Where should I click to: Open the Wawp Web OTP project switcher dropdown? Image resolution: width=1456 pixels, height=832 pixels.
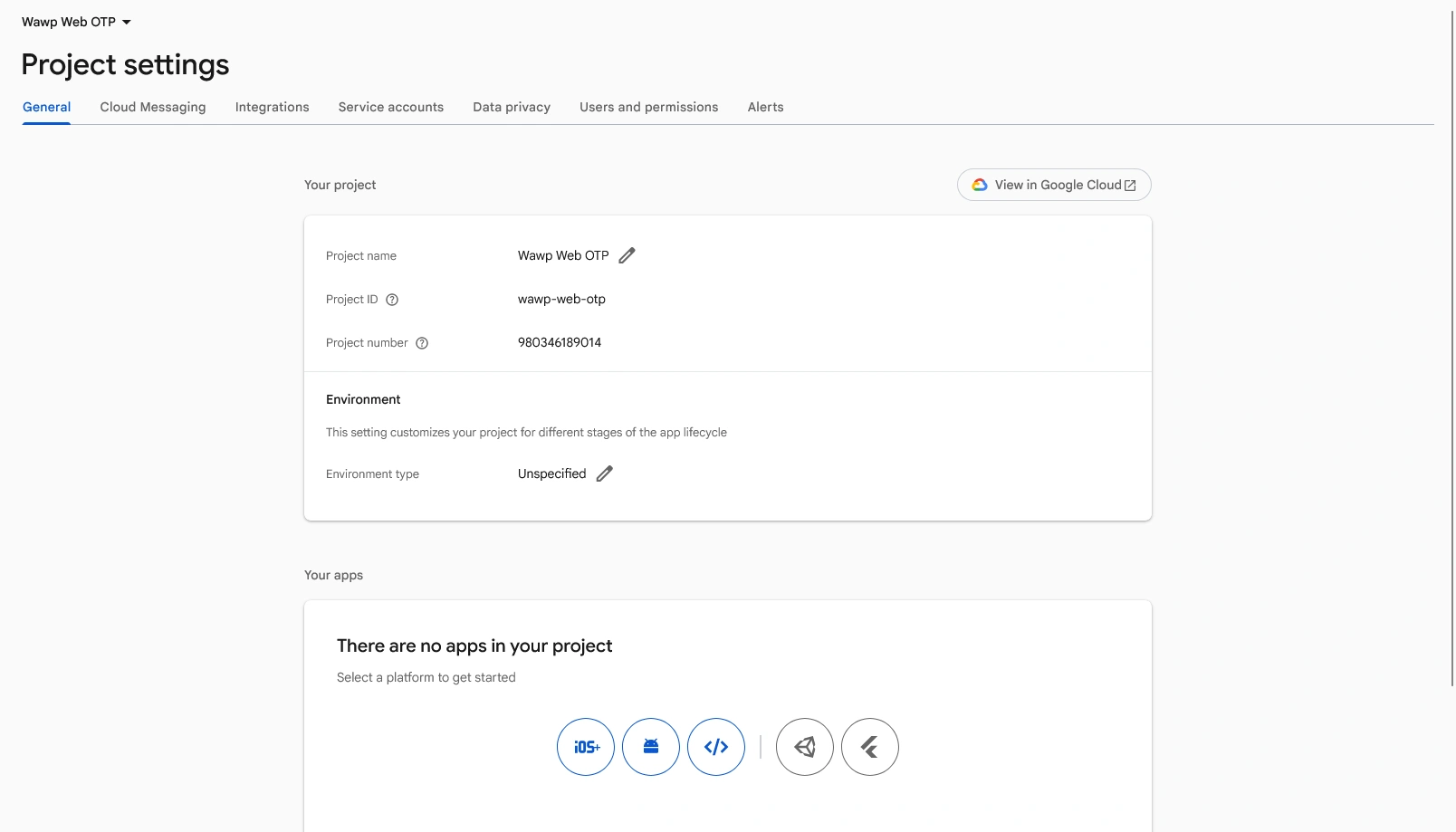[x=77, y=22]
